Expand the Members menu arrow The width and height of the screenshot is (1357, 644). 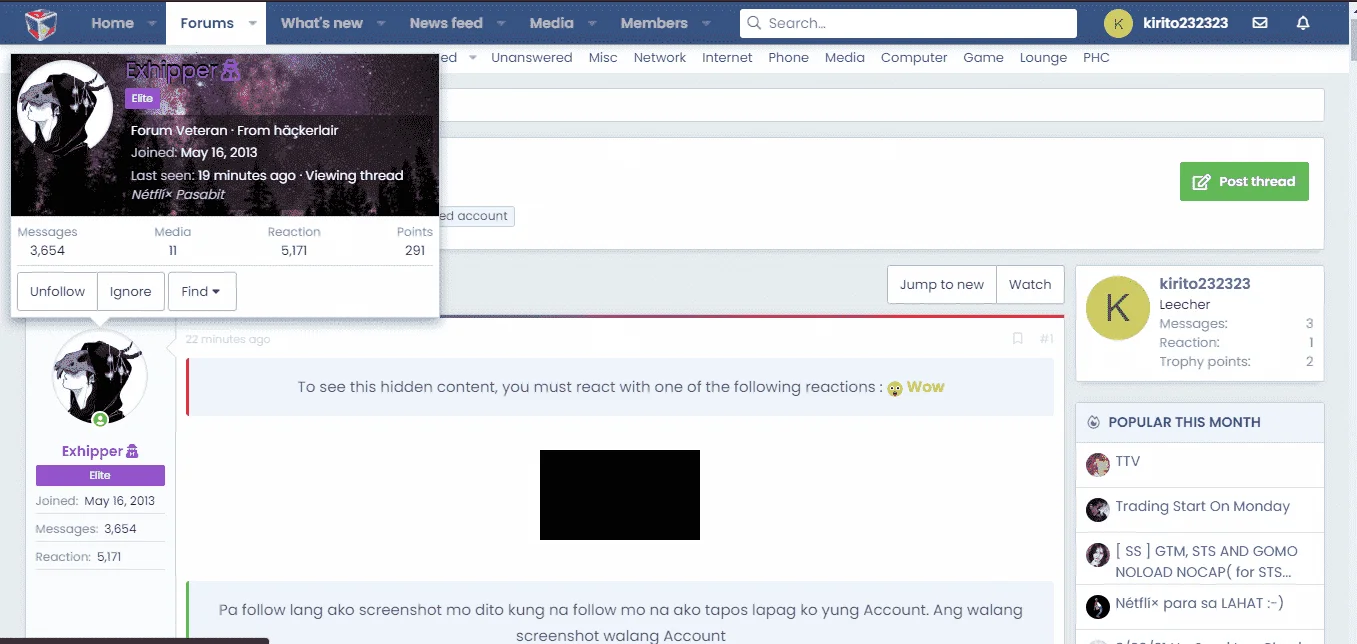point(706,23)
